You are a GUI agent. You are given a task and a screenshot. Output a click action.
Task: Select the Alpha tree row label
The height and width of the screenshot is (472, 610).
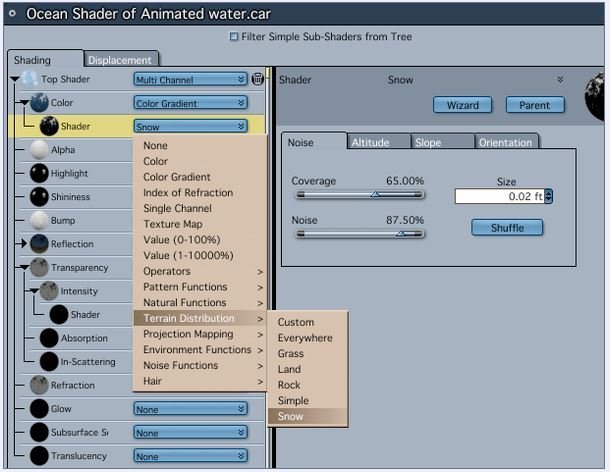coord(63,150)
